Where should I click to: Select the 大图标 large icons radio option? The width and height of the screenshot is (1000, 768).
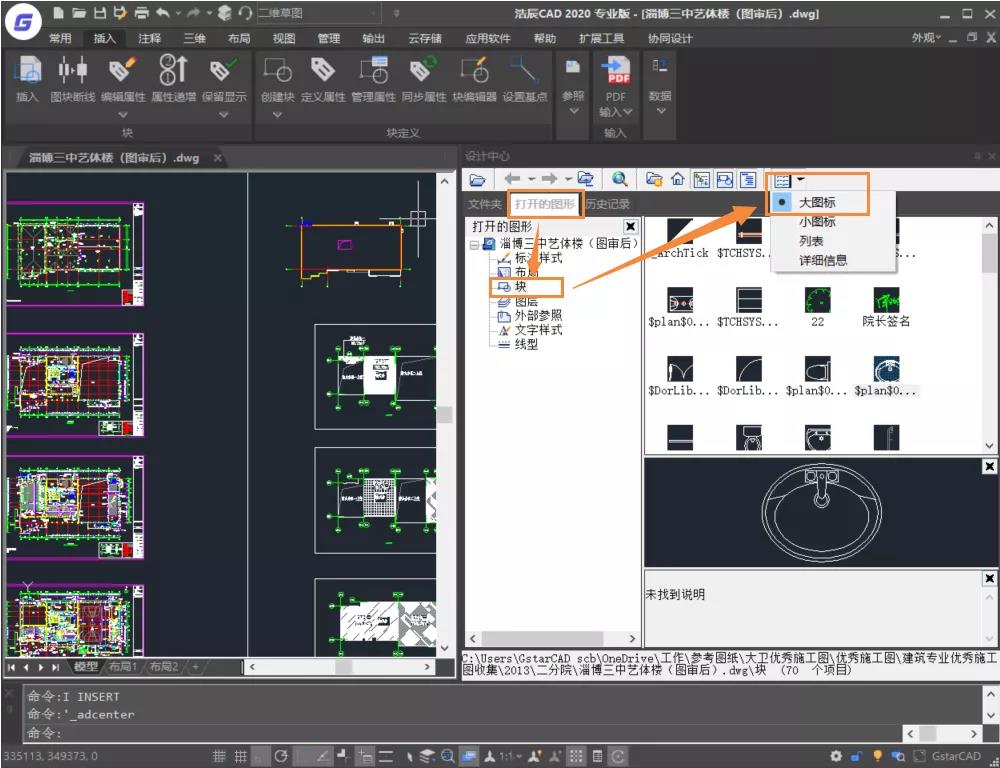point(817,202)
